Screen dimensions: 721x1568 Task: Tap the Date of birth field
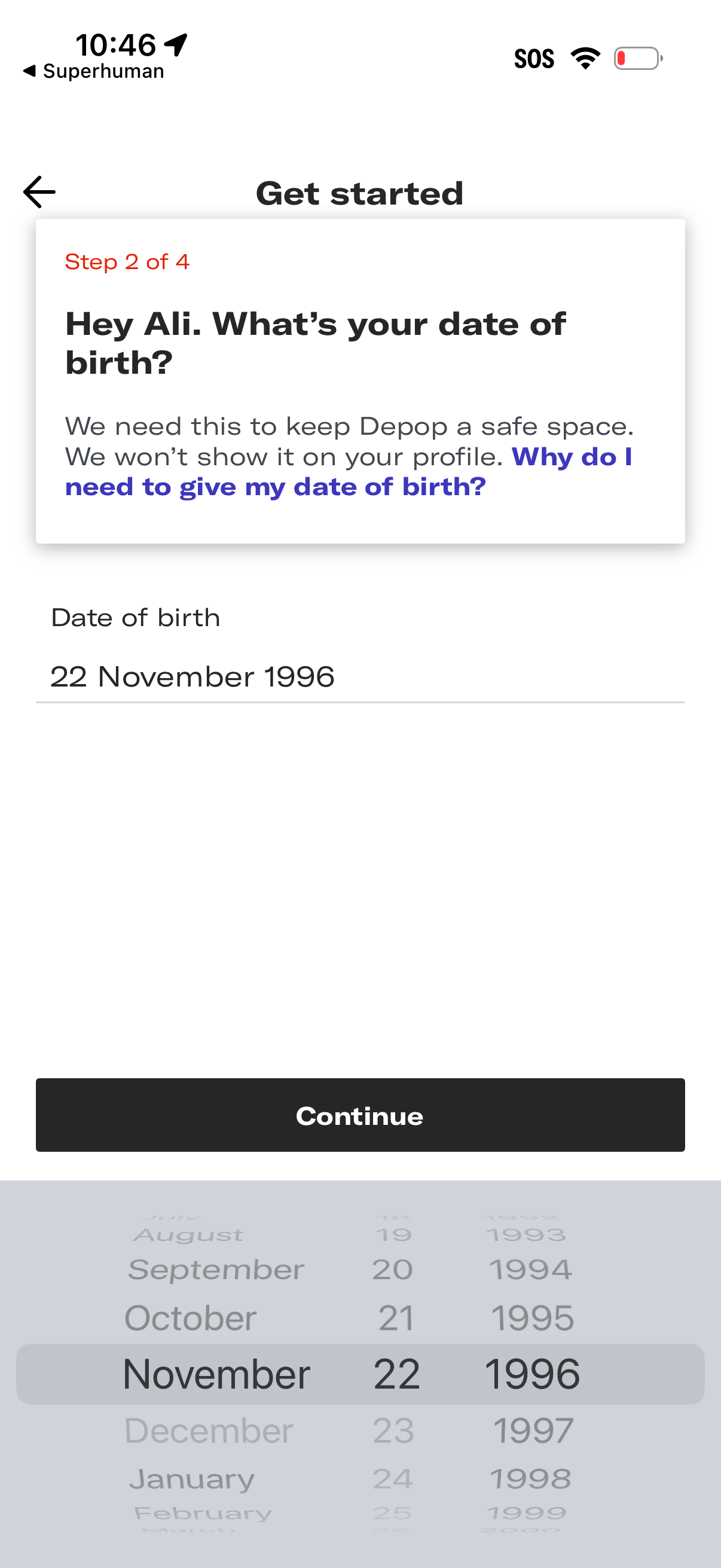360,677
